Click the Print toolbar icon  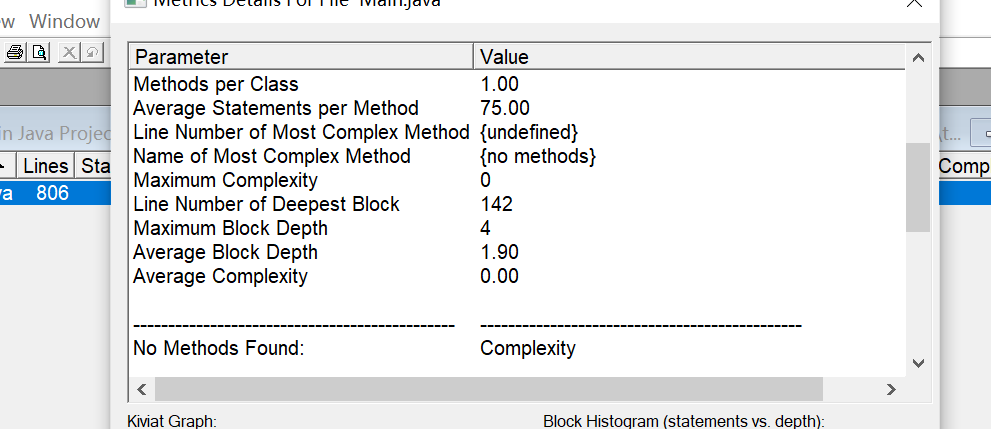(x=15, y=52)
